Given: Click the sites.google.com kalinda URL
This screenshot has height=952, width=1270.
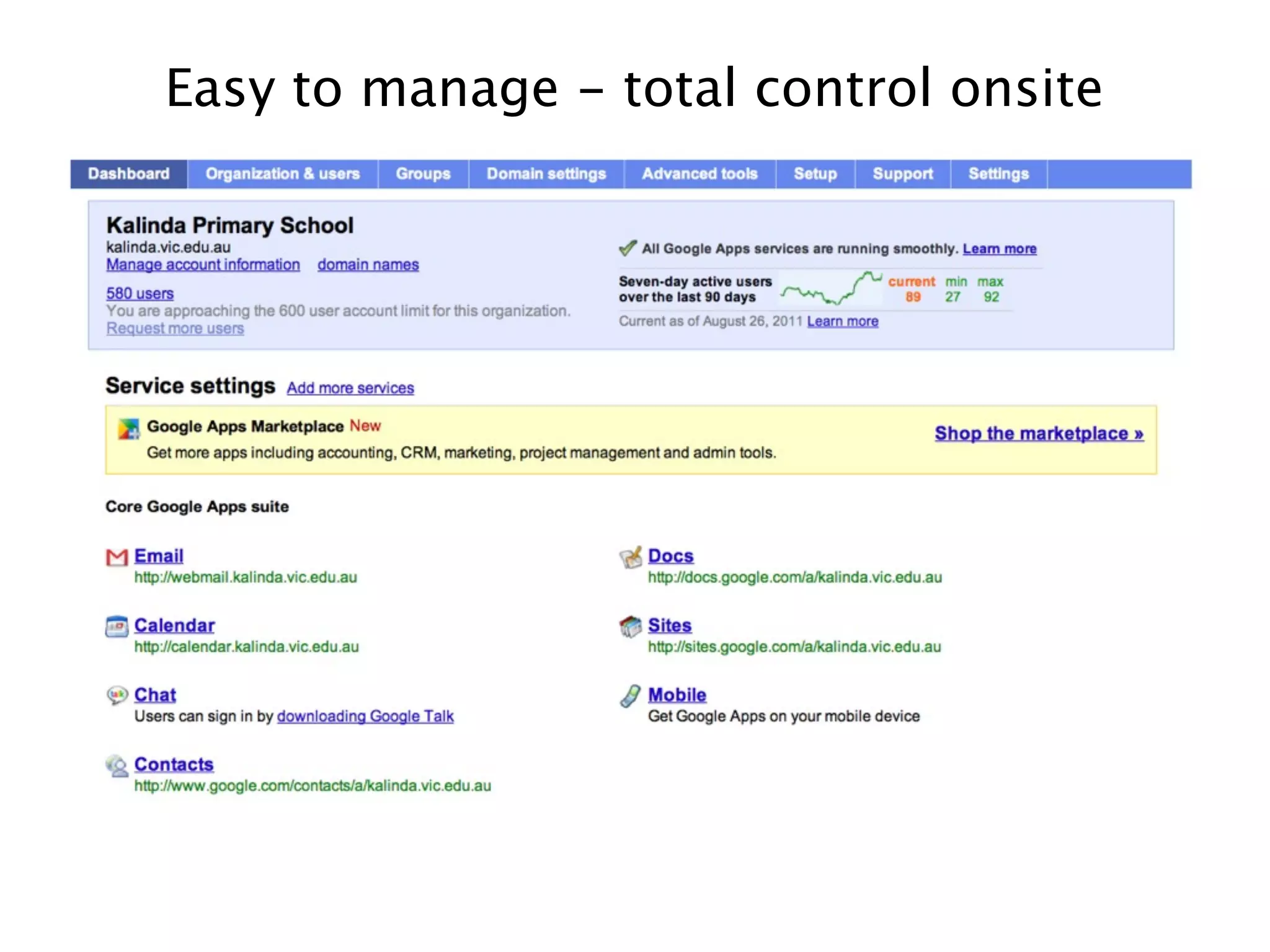Looking at the screenshot, I should [x=794, y=647].
